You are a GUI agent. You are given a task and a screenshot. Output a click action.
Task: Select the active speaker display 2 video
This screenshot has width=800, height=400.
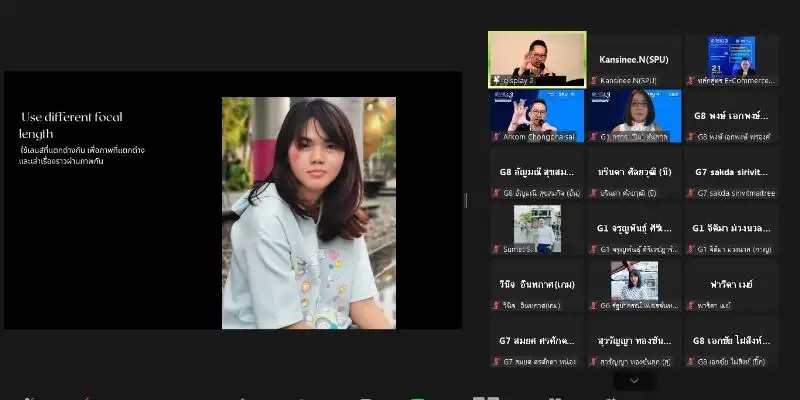[x=536, y=57]
